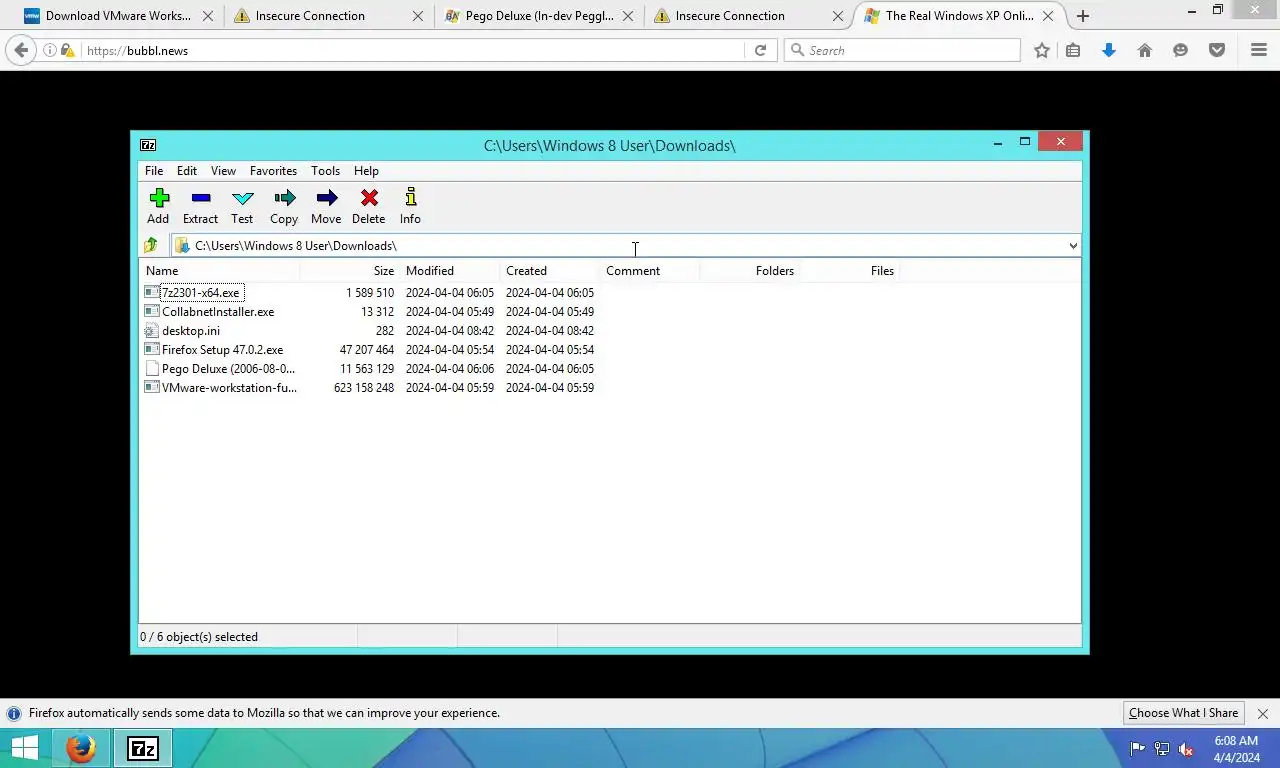Click the site identity info icon

point(50,50)
